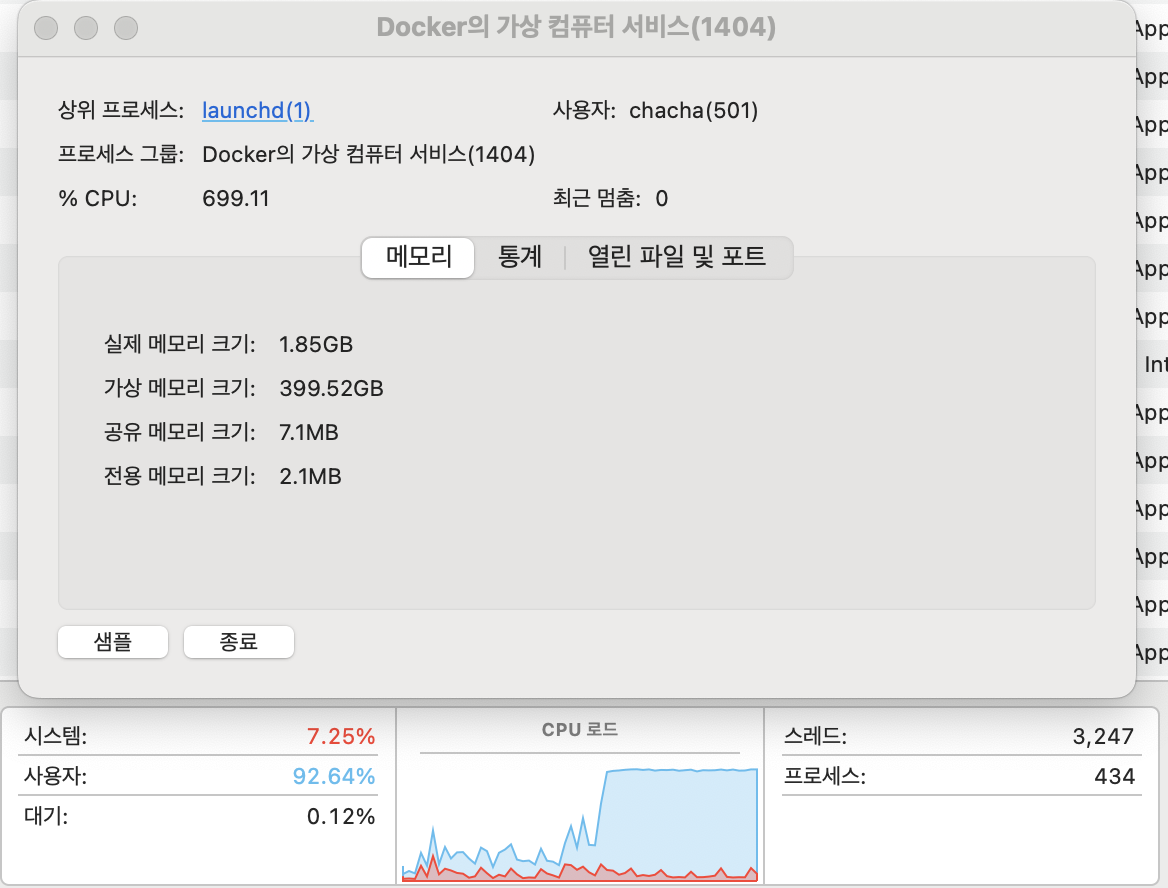Zoom the Docker process info window
This screenshot has height=888, width=1168.
126,28
